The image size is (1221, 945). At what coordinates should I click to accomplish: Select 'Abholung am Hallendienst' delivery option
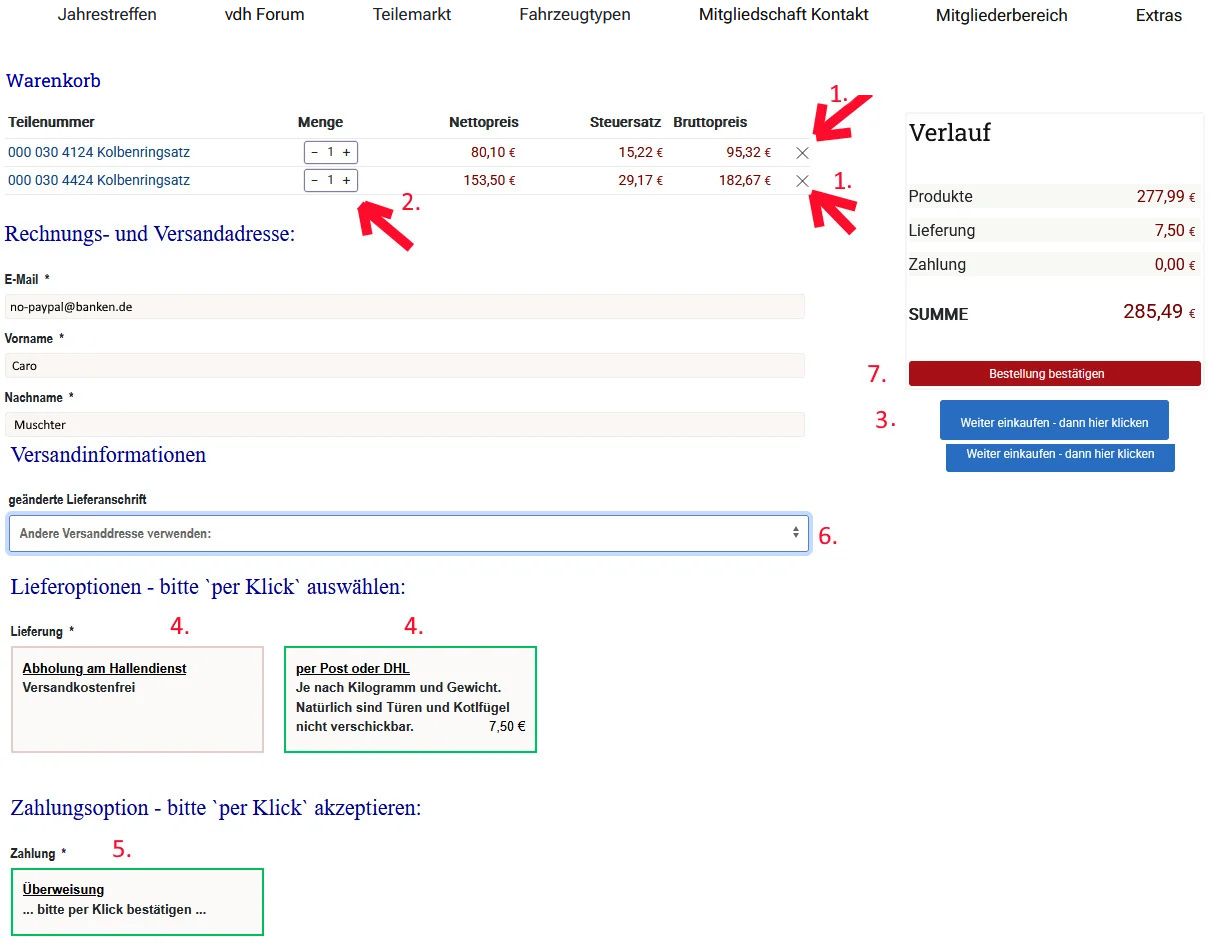(x=137, y=699)
